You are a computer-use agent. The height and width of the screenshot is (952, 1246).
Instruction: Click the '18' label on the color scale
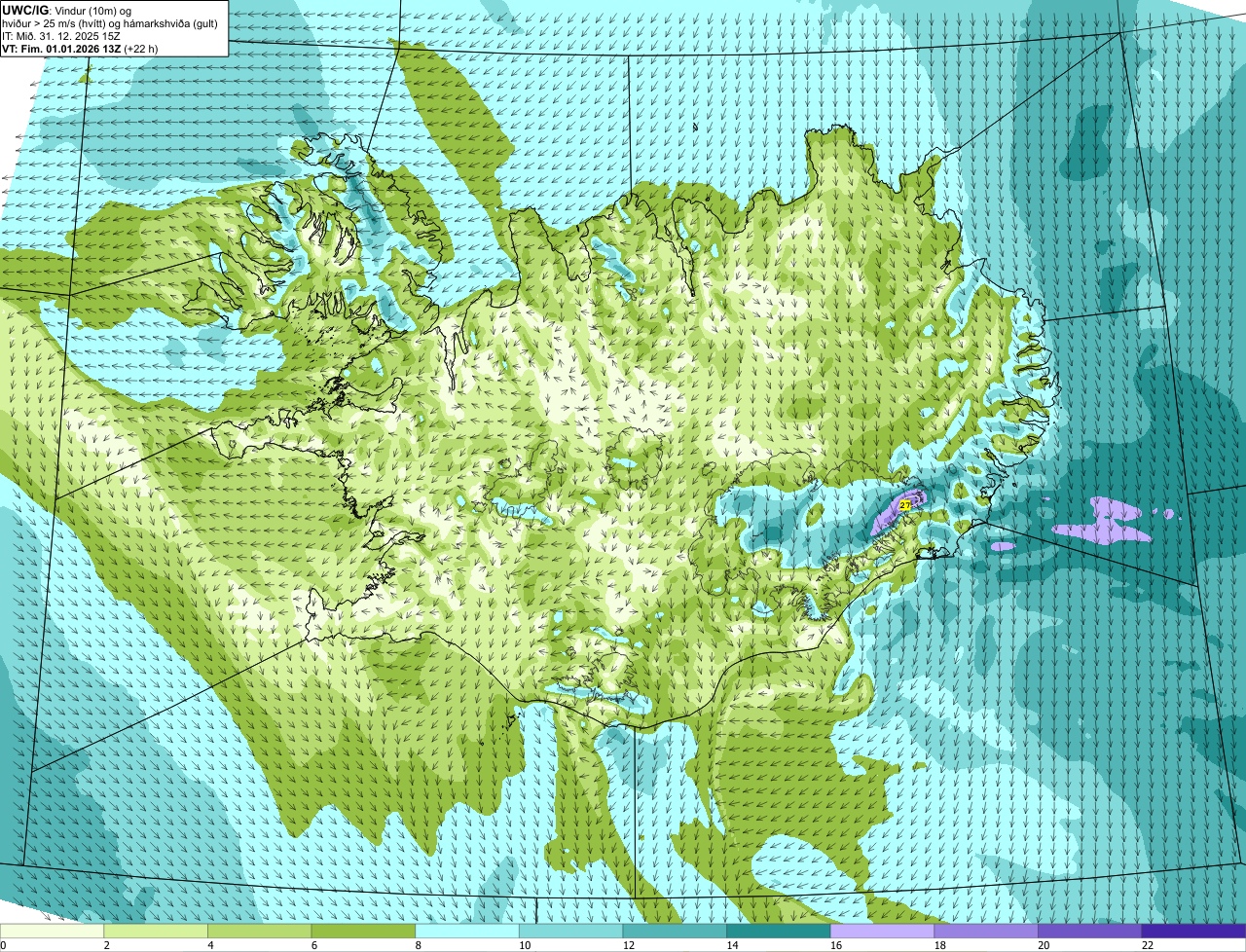click(x=939, y=945)
